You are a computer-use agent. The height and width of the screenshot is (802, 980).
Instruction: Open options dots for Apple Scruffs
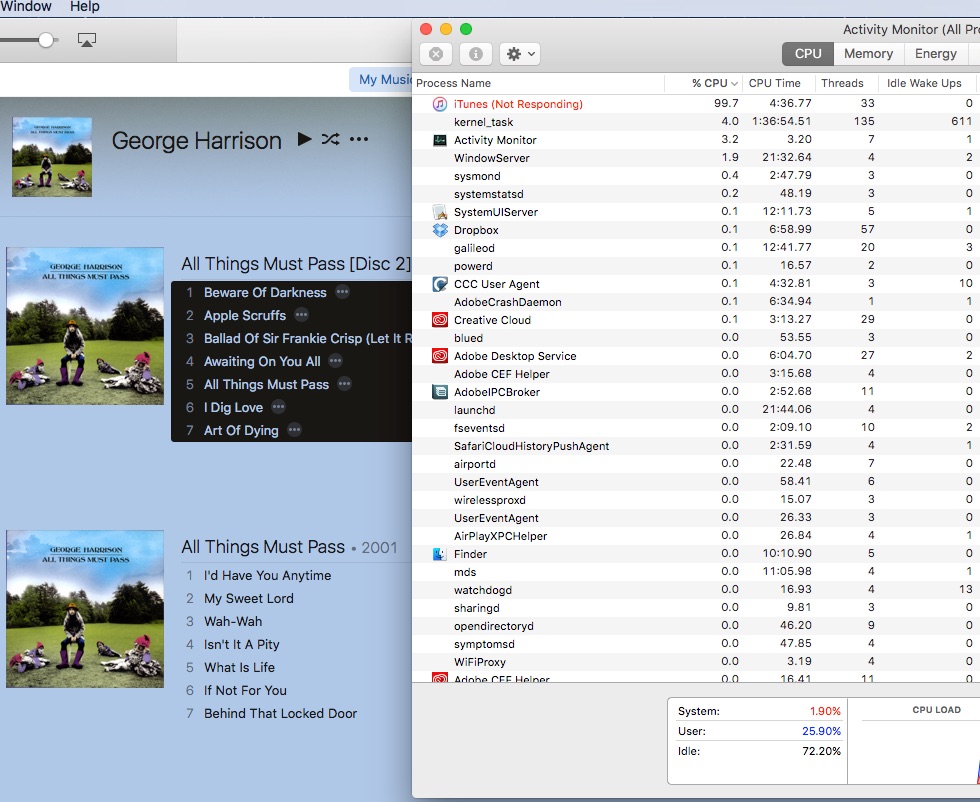[301, 315]
